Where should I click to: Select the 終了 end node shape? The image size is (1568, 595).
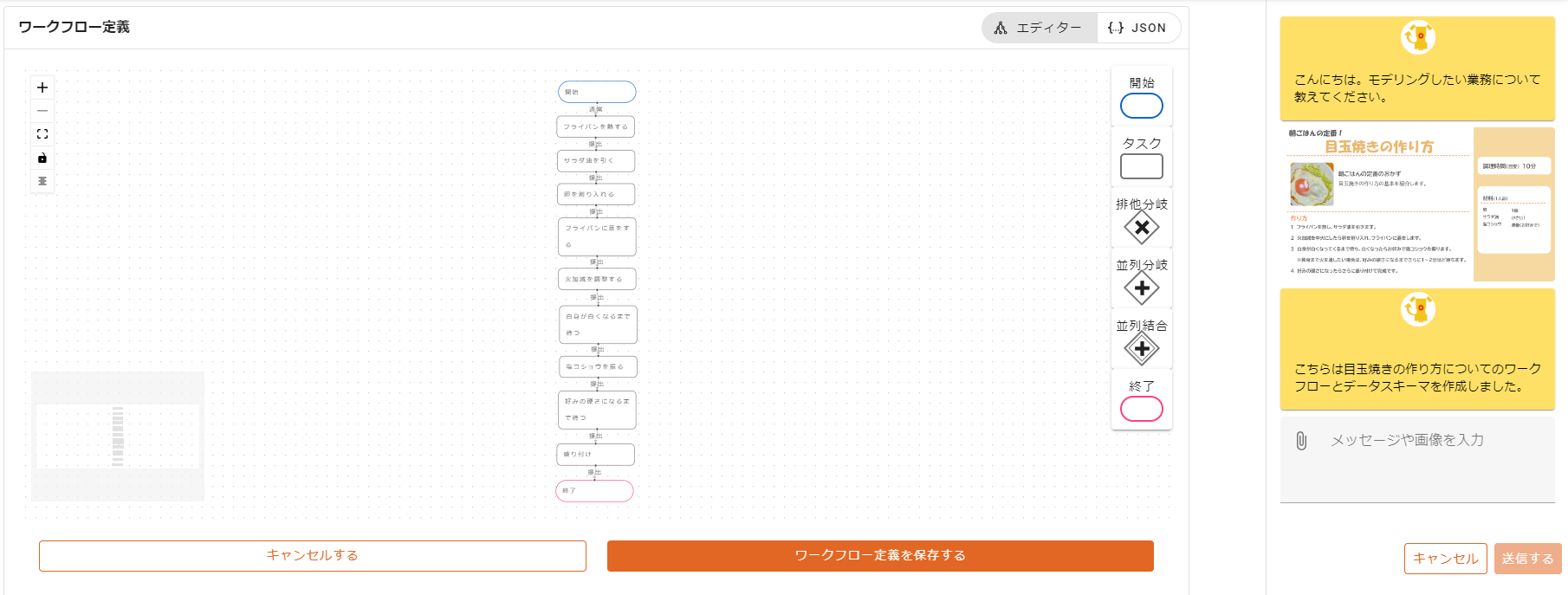pos(1141,409)
